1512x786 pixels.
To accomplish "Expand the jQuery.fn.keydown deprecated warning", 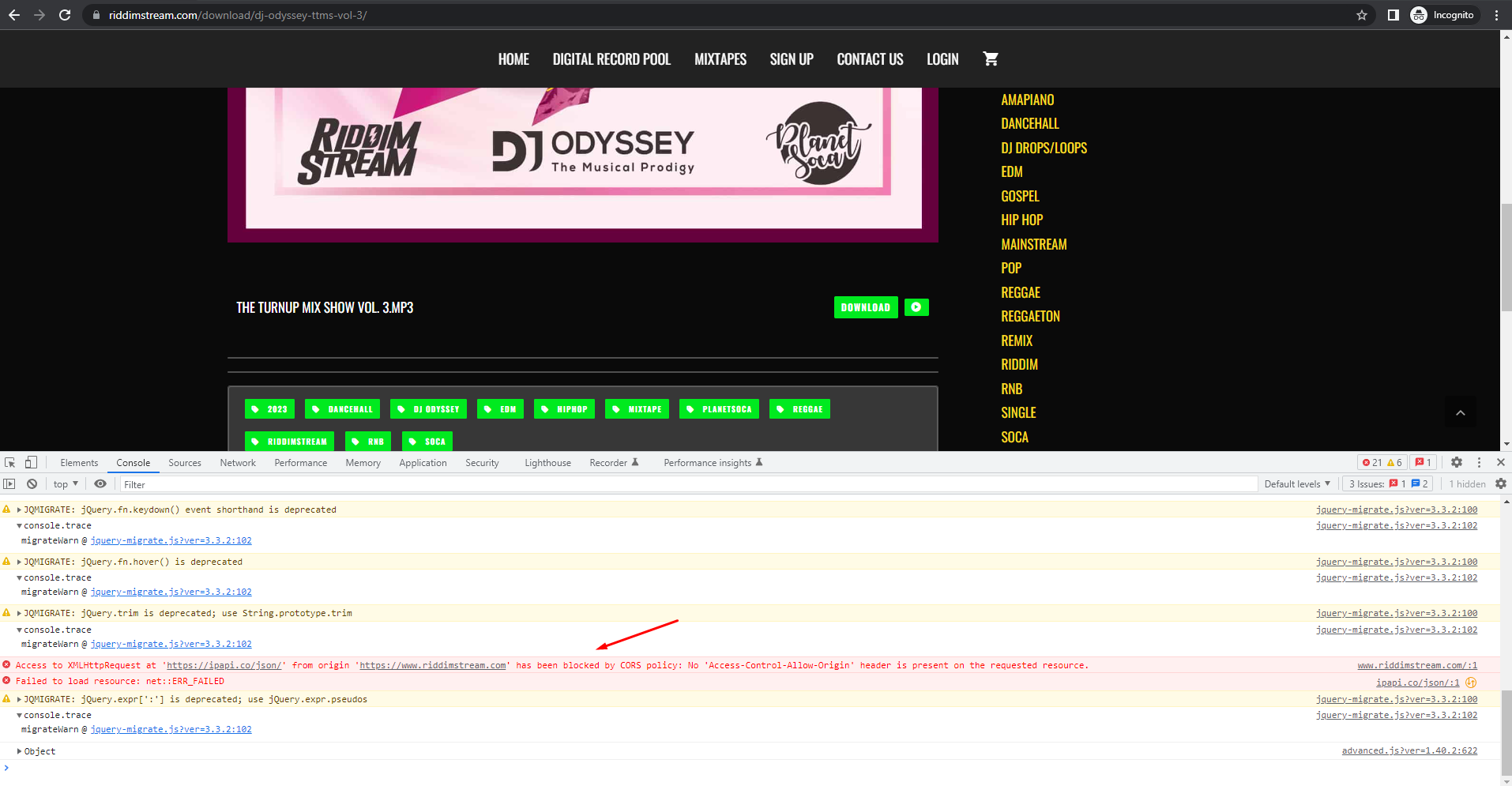I will [19, 510].
